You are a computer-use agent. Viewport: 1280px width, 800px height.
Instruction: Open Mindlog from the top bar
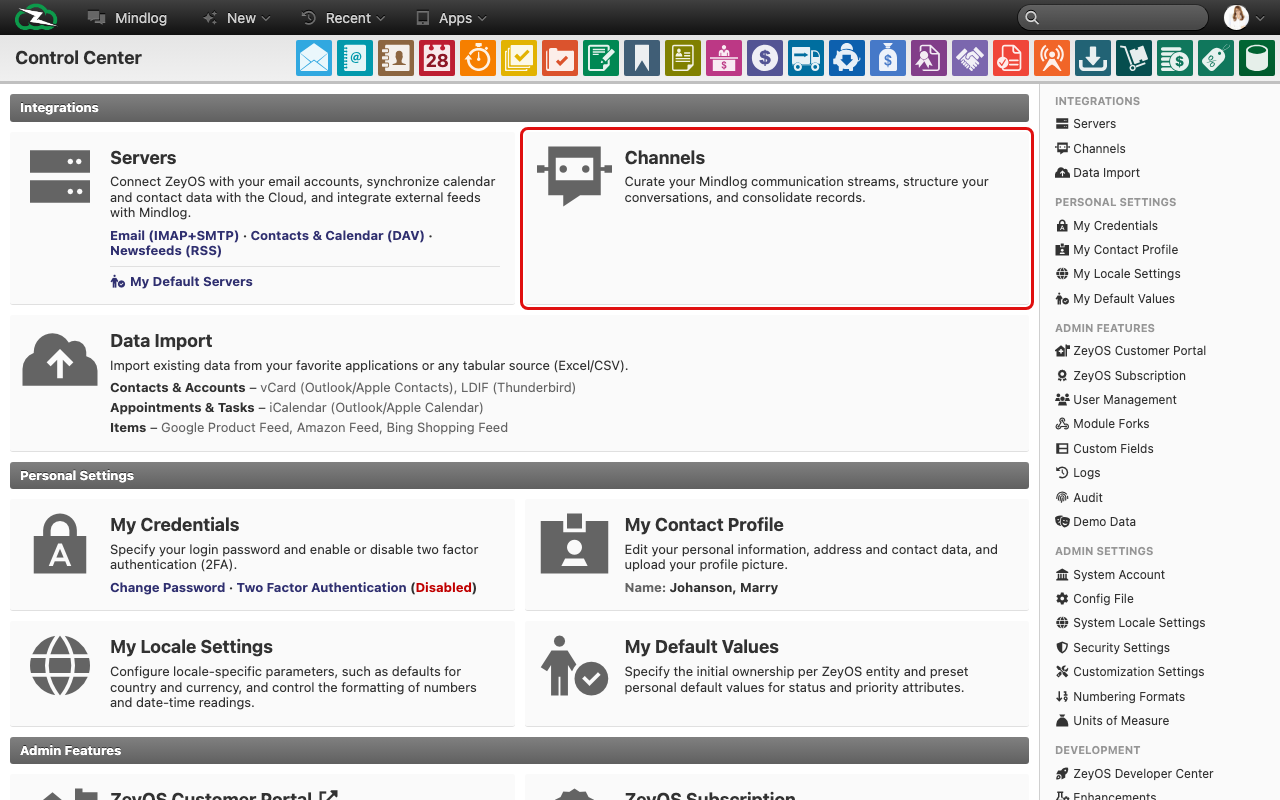coord(127,18)
